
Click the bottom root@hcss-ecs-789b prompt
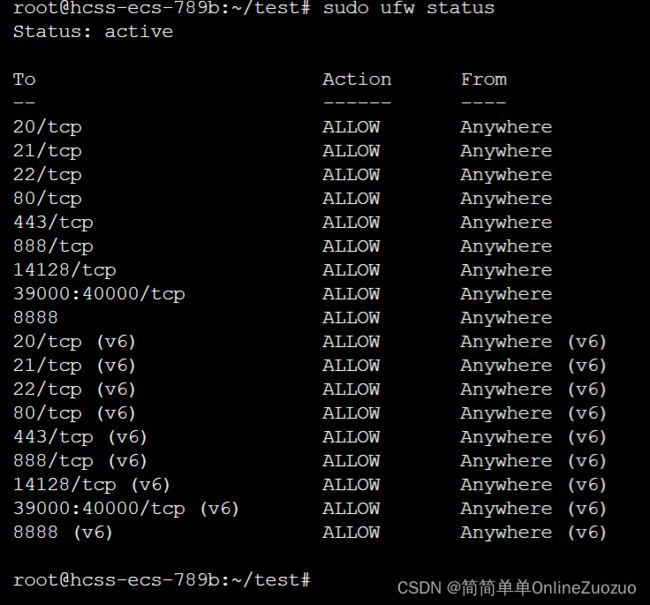pyautogui.click(x=162, y=580)
